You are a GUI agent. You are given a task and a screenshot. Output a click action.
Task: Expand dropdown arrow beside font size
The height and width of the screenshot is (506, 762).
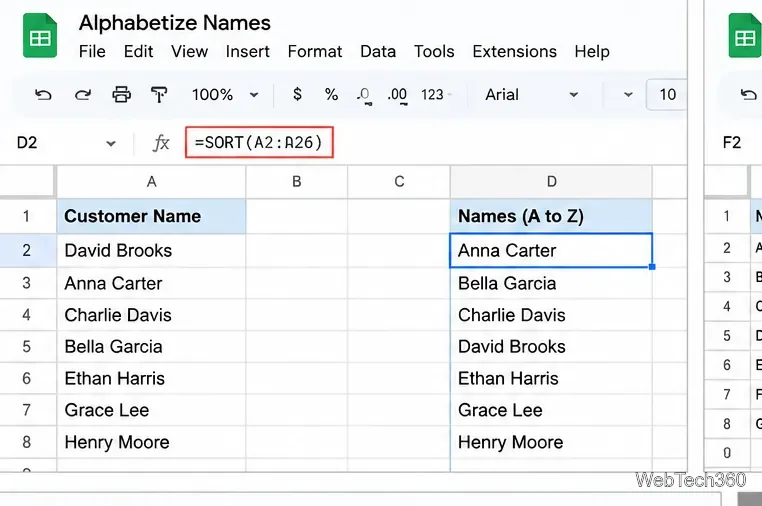click(x=628, y=94)
